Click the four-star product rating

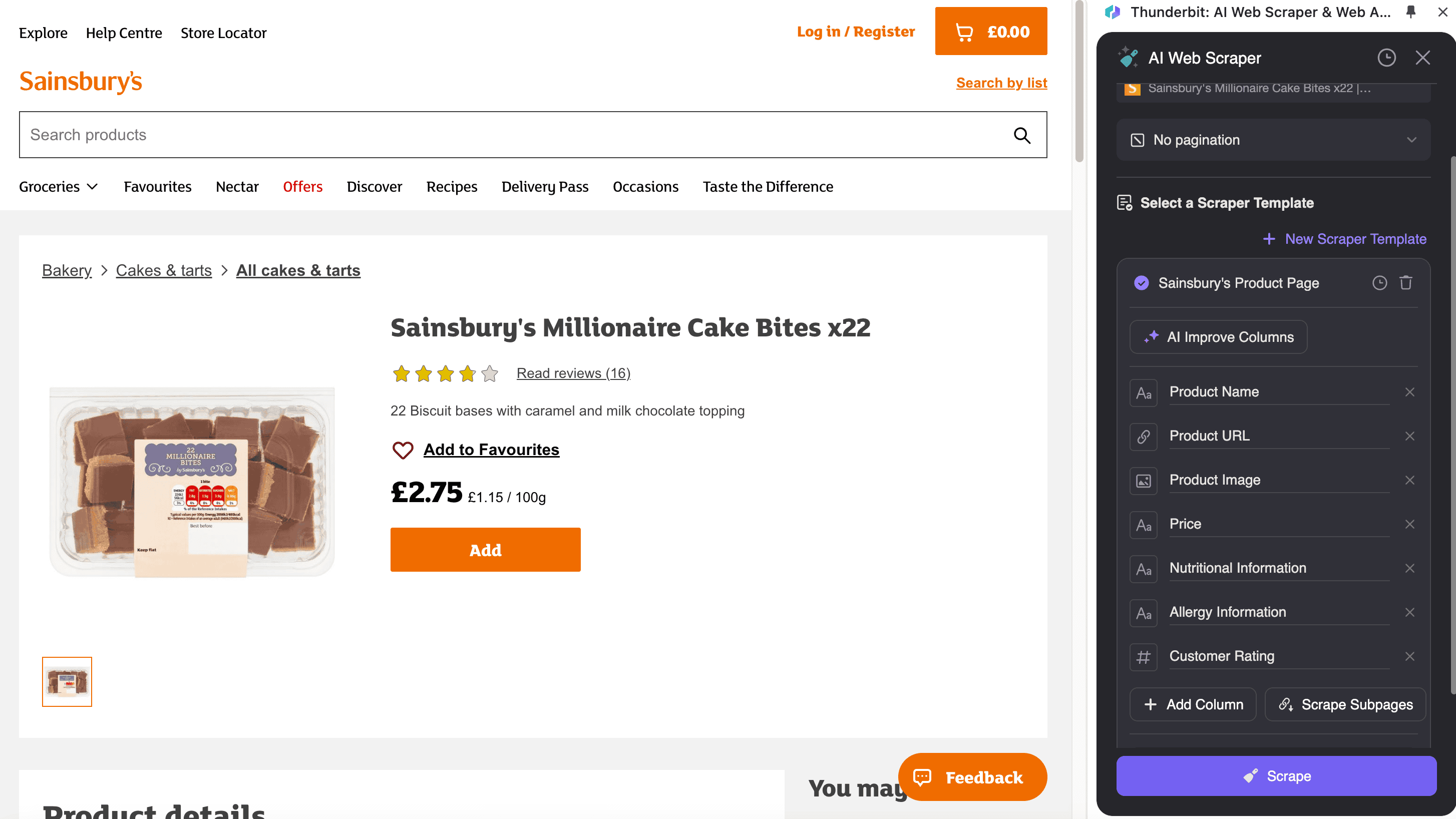[x=445, y=373]
